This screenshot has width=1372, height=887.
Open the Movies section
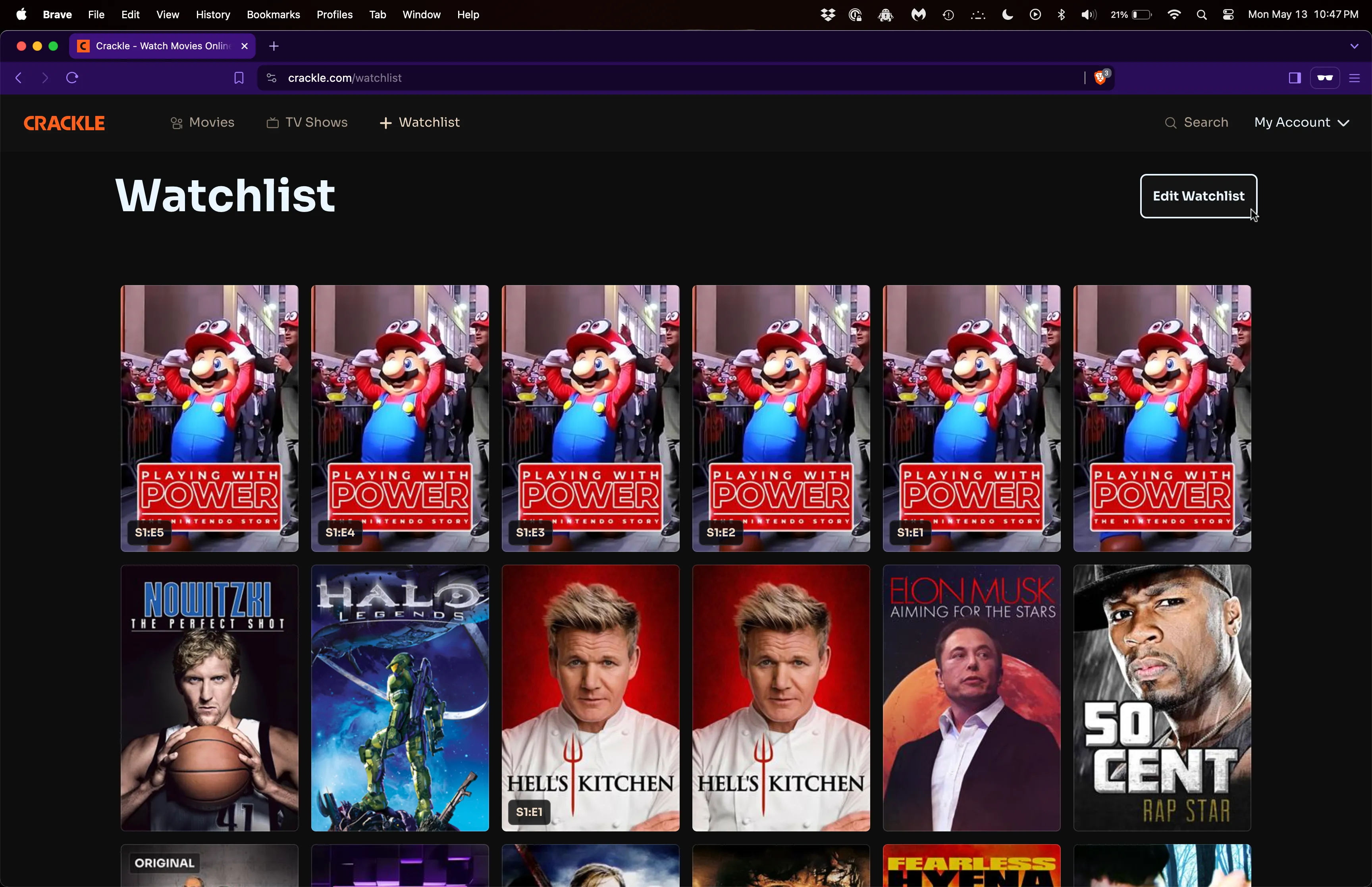[202, 123]
